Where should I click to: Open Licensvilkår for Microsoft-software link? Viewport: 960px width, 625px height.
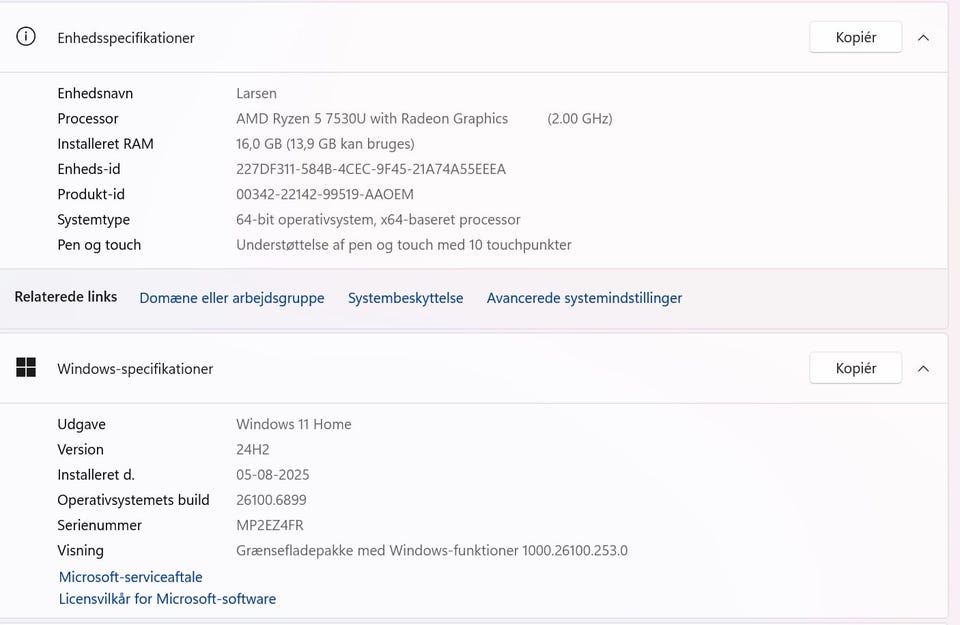167,599
